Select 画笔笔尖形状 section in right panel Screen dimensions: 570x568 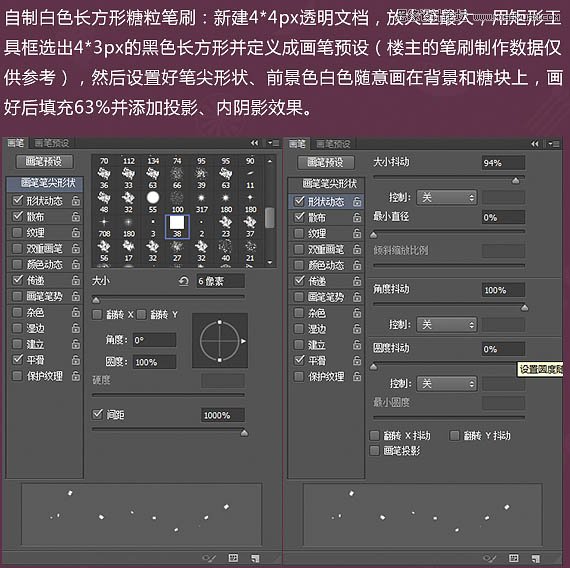326,184
